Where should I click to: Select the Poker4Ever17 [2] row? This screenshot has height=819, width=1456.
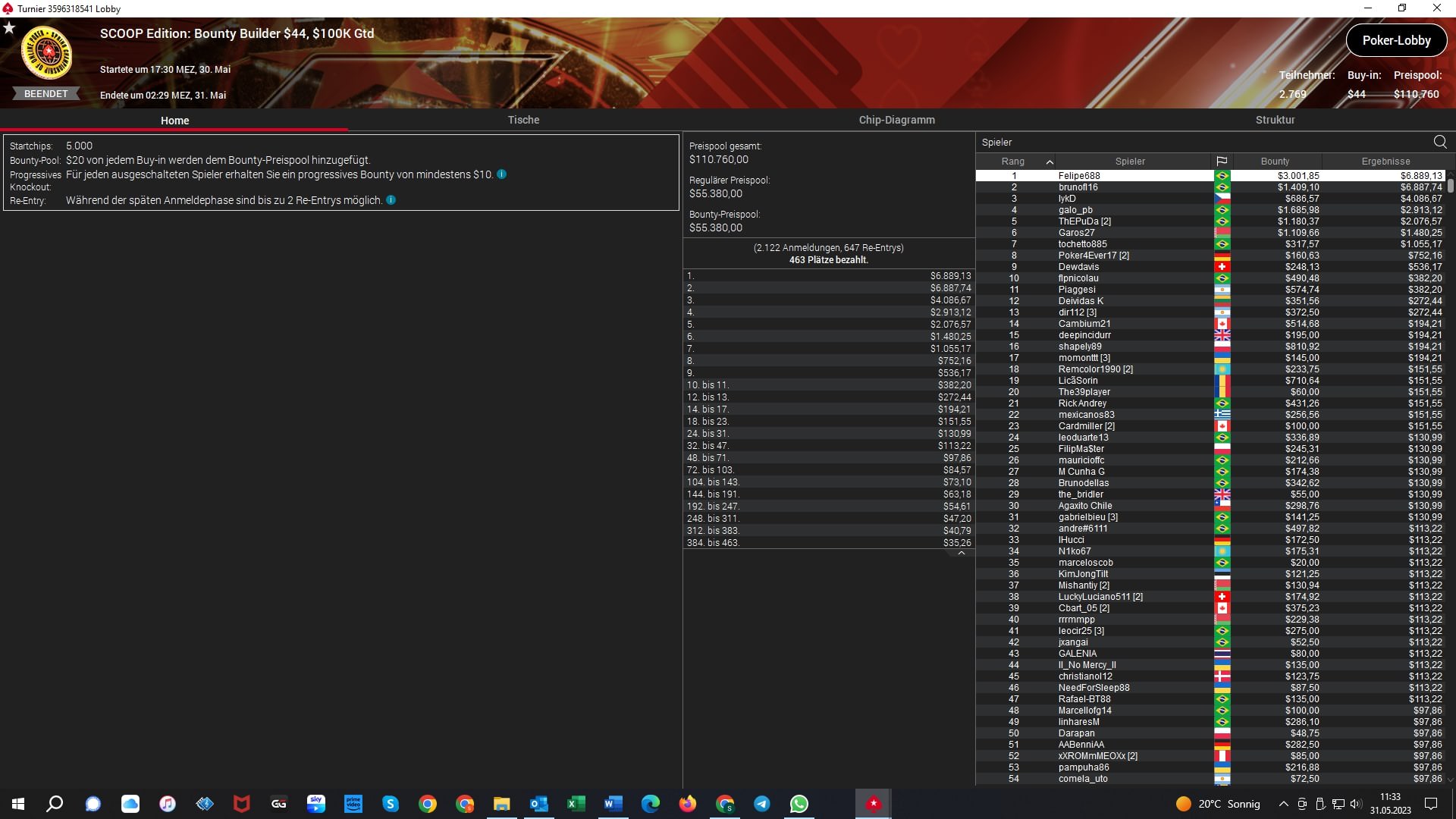1211,256
